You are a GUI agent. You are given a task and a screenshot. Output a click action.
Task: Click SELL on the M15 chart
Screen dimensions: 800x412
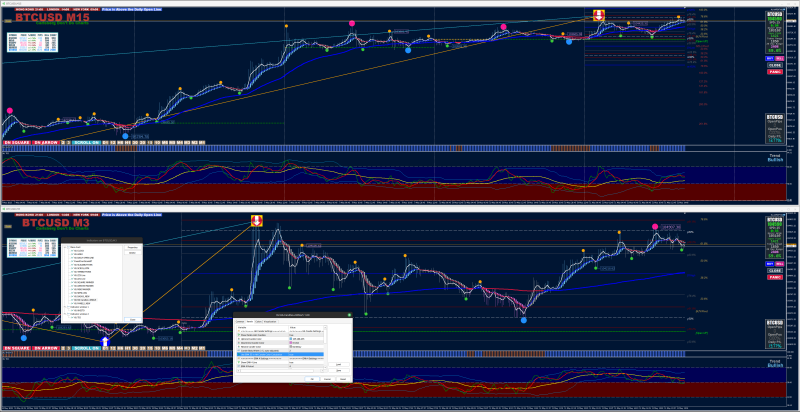pos(780,59)
